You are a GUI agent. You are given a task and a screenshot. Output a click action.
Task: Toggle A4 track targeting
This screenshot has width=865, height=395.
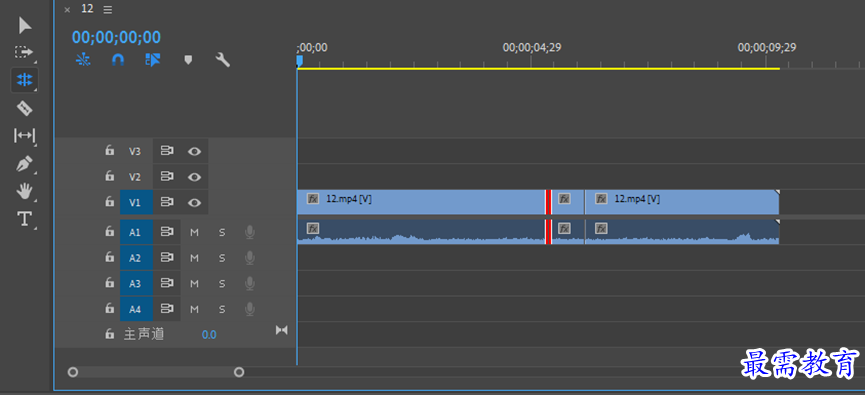click(136, 309)
